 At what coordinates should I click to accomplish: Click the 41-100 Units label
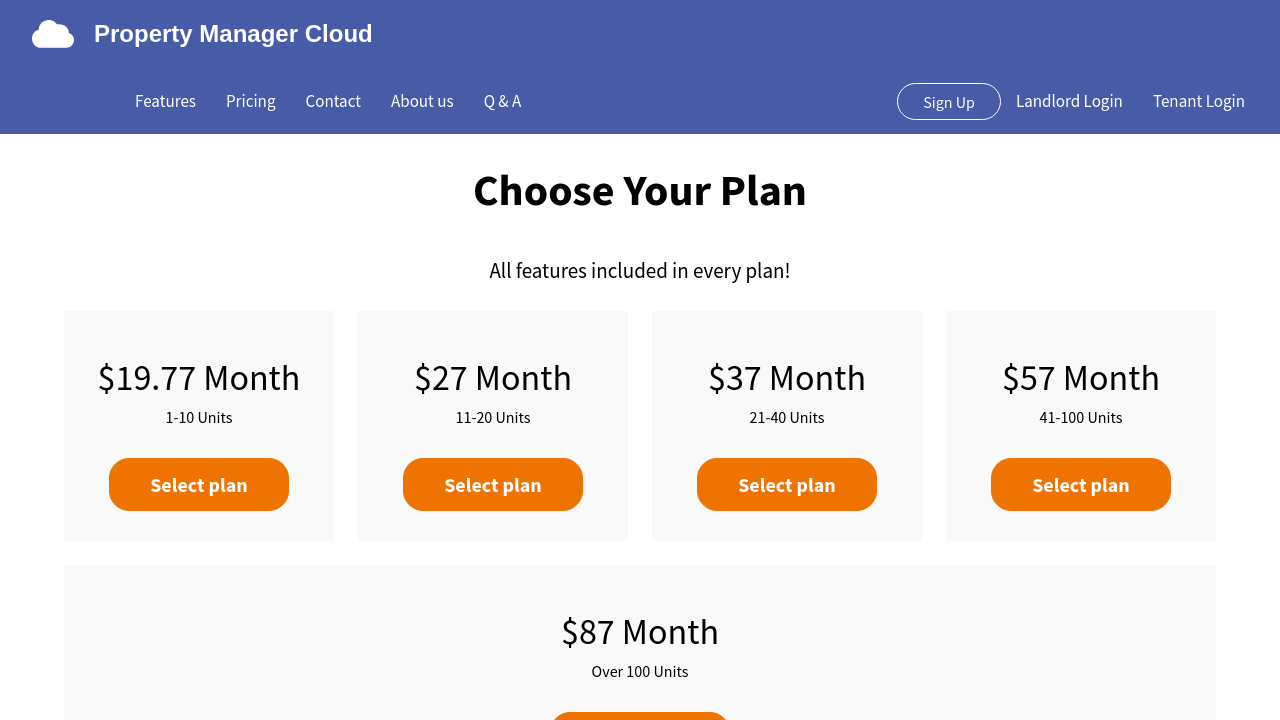pyautogui.click(x=1081, y=418)
